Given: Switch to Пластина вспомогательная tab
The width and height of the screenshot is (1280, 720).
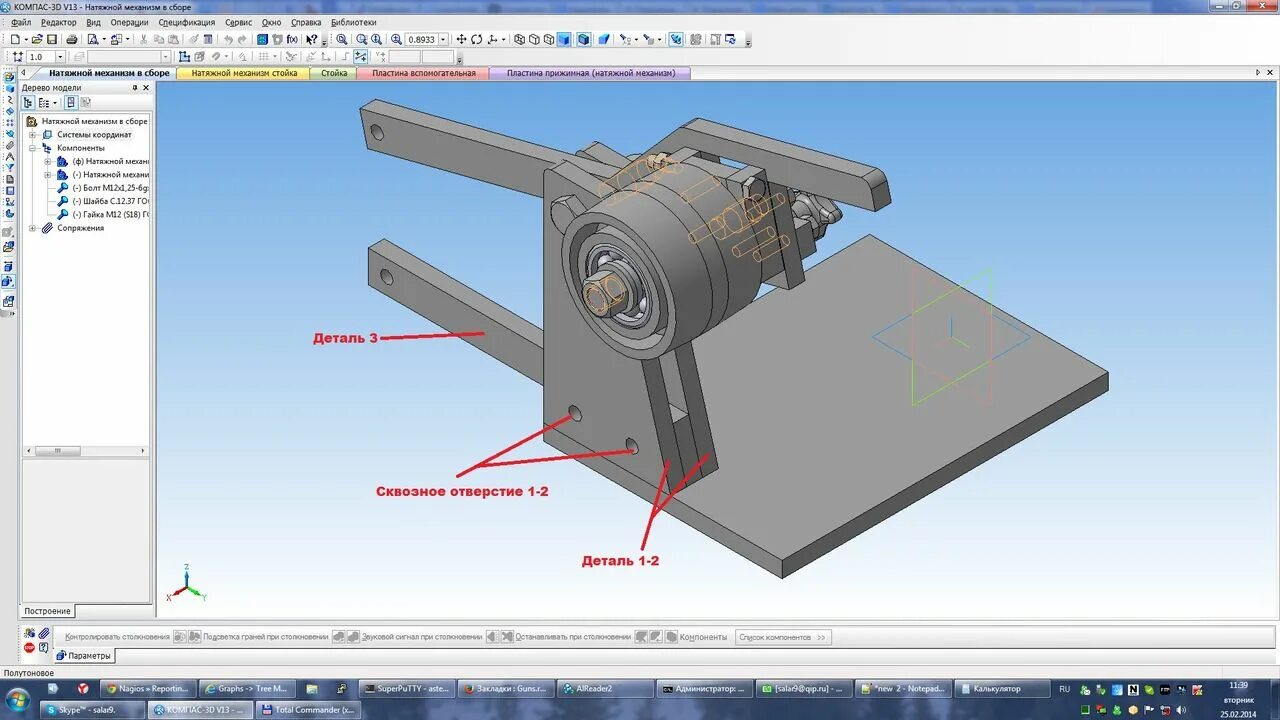Looking at the screenshot, I should (424, 73).
